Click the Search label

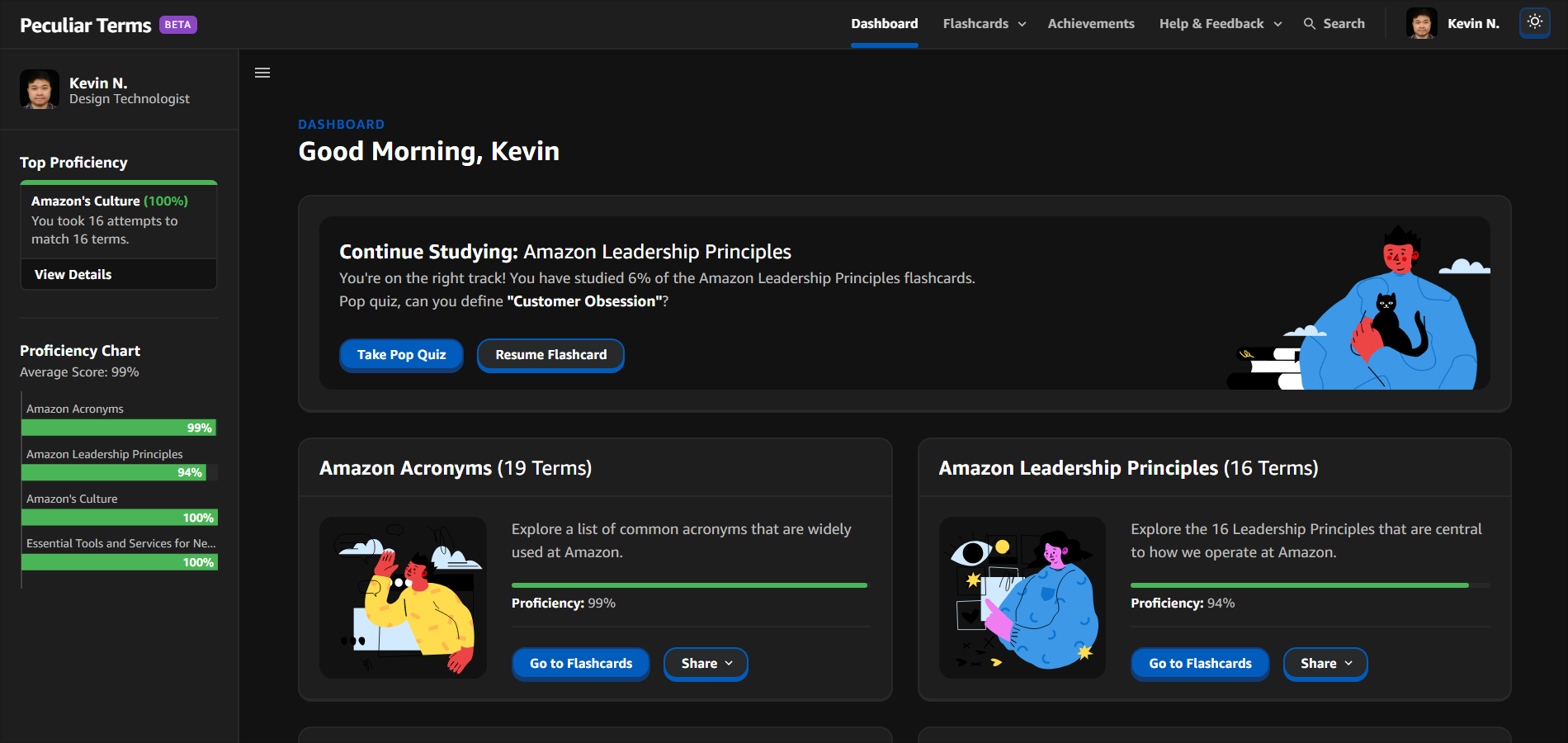point(1344,24)
